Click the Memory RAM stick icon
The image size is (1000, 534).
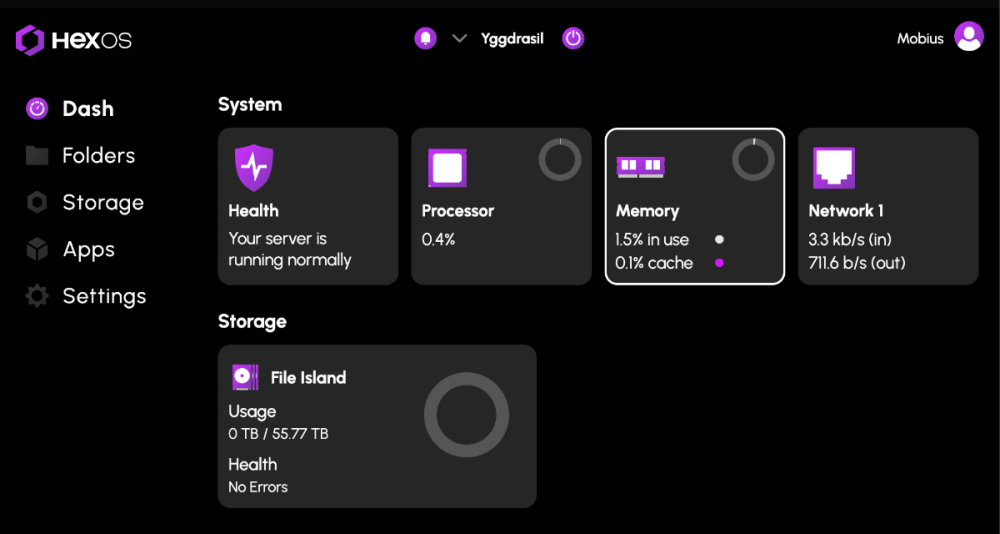click(x=641, y=167)
